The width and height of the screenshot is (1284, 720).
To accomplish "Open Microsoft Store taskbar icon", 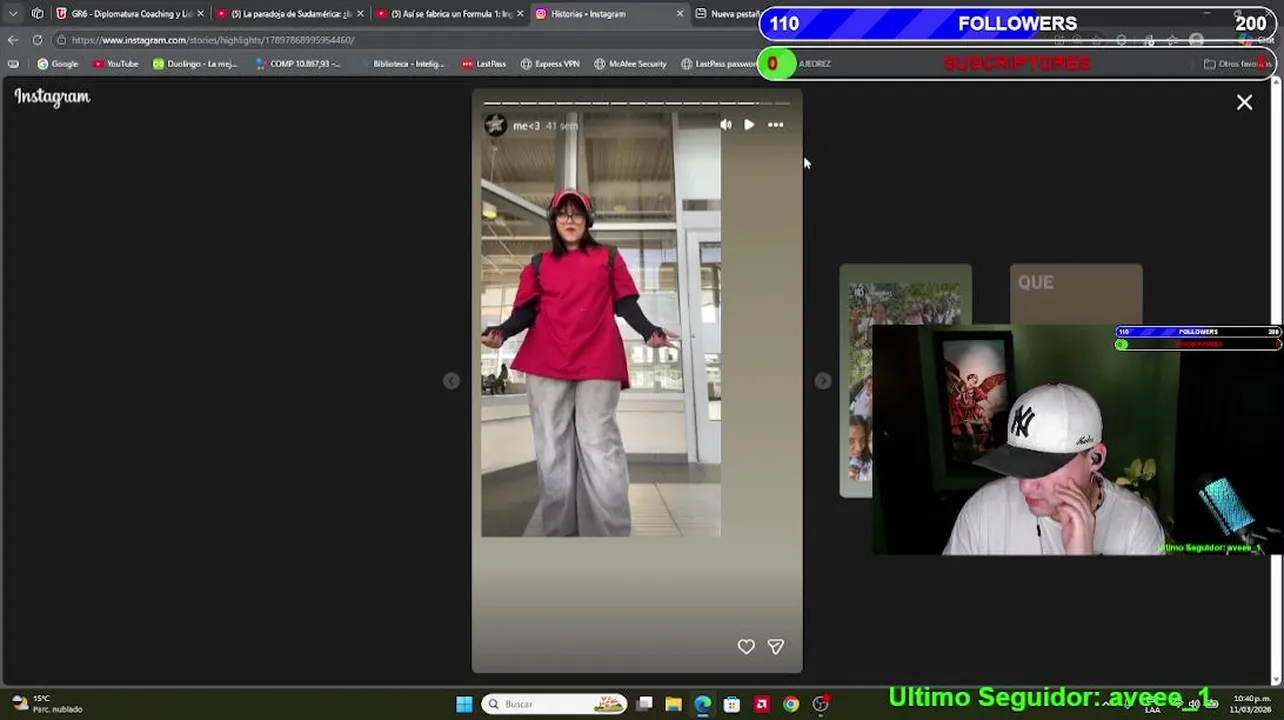I will (x=732, y=704).
